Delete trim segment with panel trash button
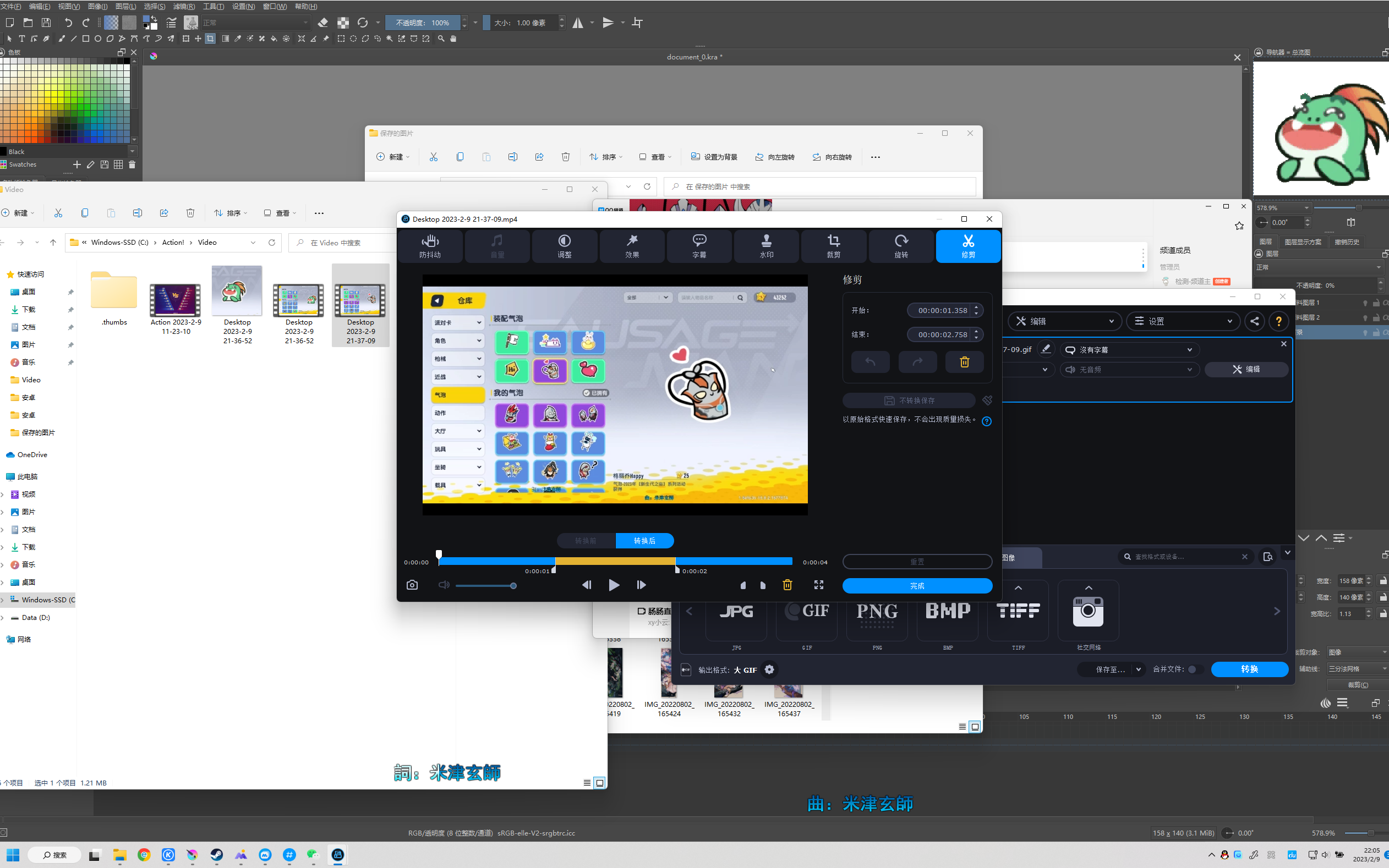This screenshot has width=1389, height=868. pos(965,362)
